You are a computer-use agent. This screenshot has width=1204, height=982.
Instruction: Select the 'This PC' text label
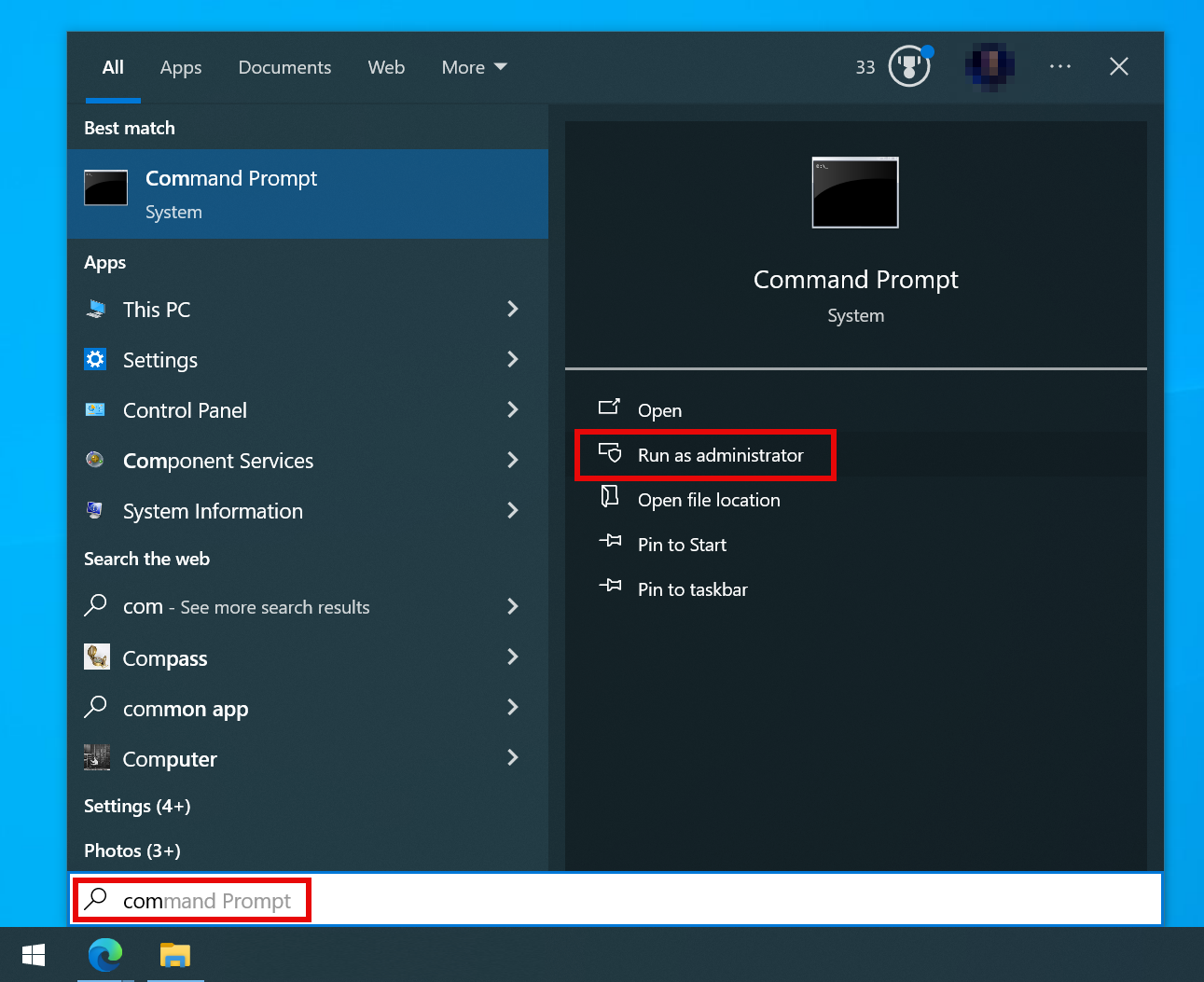(x=157, y=310)
